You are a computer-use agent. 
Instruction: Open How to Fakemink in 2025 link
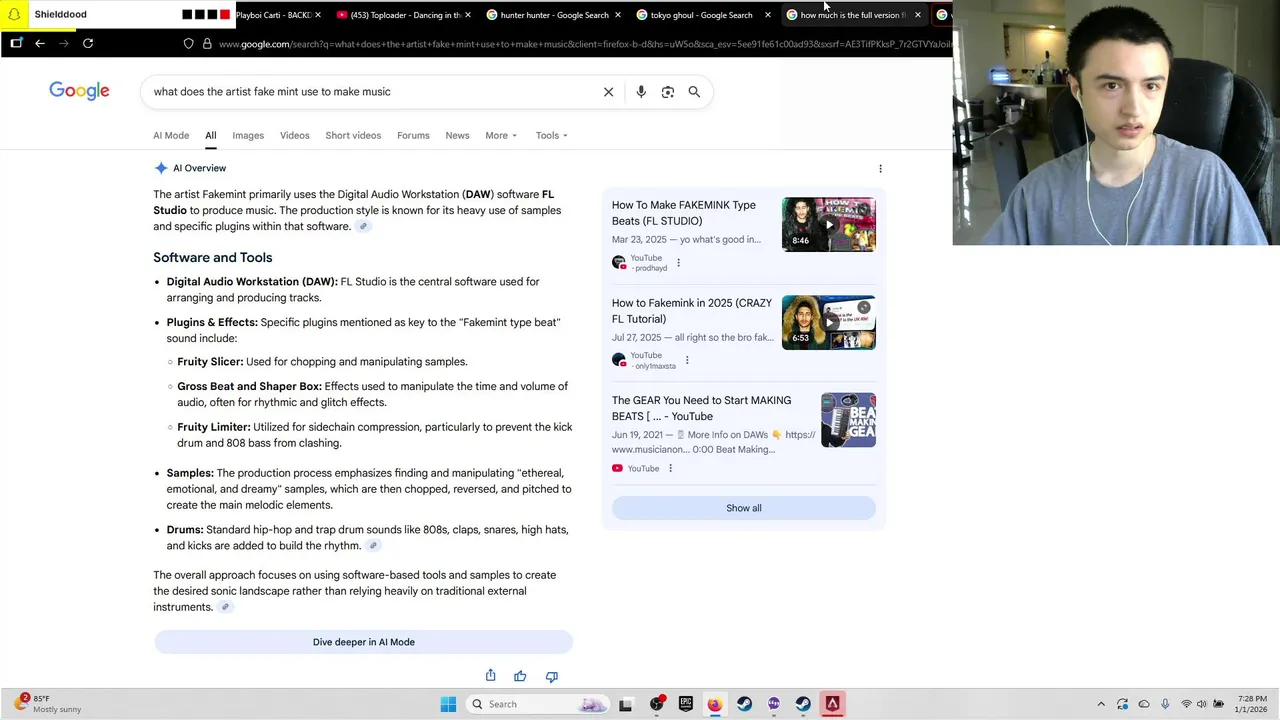pos(692,311)
